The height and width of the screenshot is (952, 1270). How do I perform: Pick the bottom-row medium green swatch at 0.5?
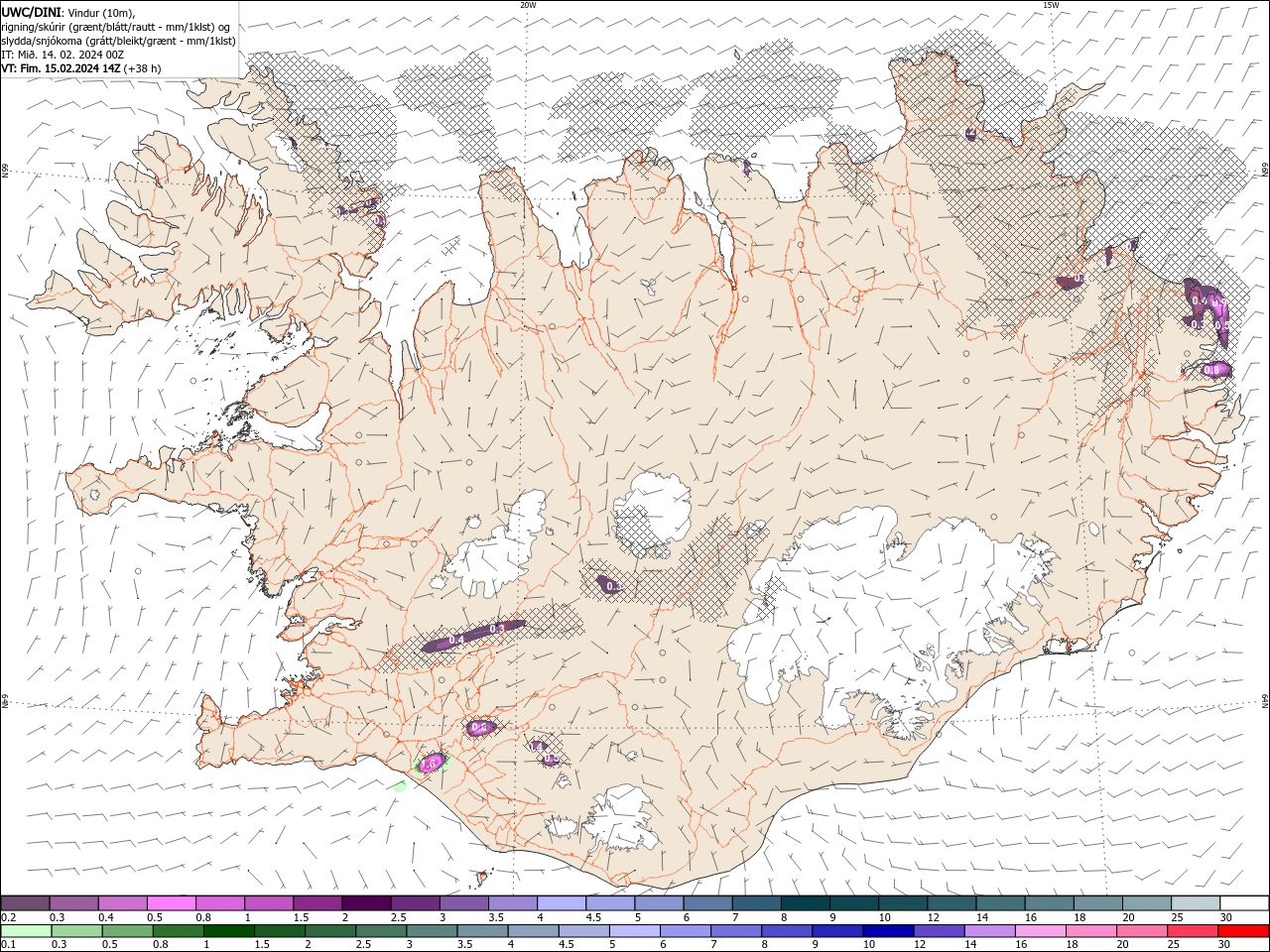tap(128, 931)
